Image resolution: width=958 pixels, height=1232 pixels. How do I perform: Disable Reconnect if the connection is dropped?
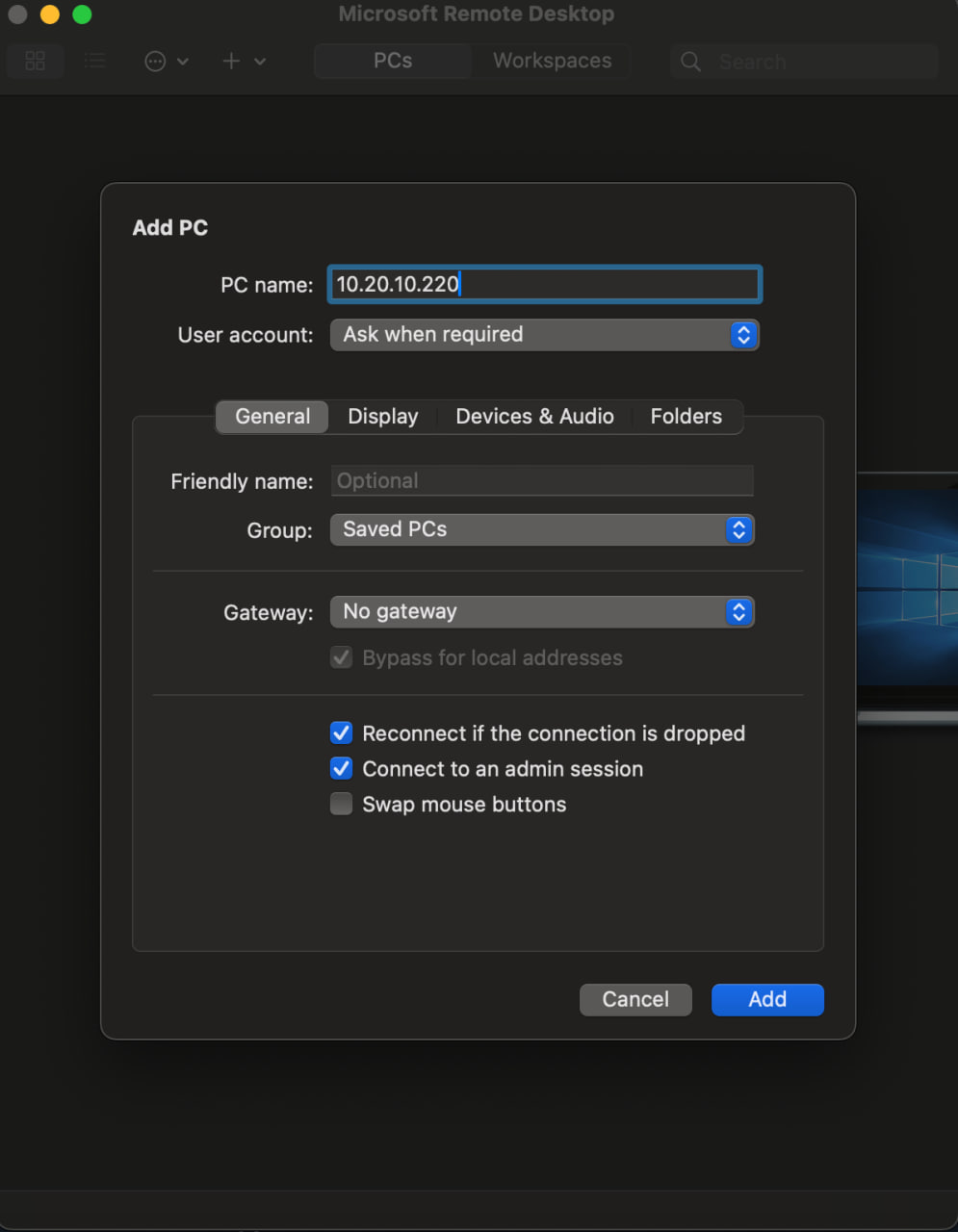(342, 733)
